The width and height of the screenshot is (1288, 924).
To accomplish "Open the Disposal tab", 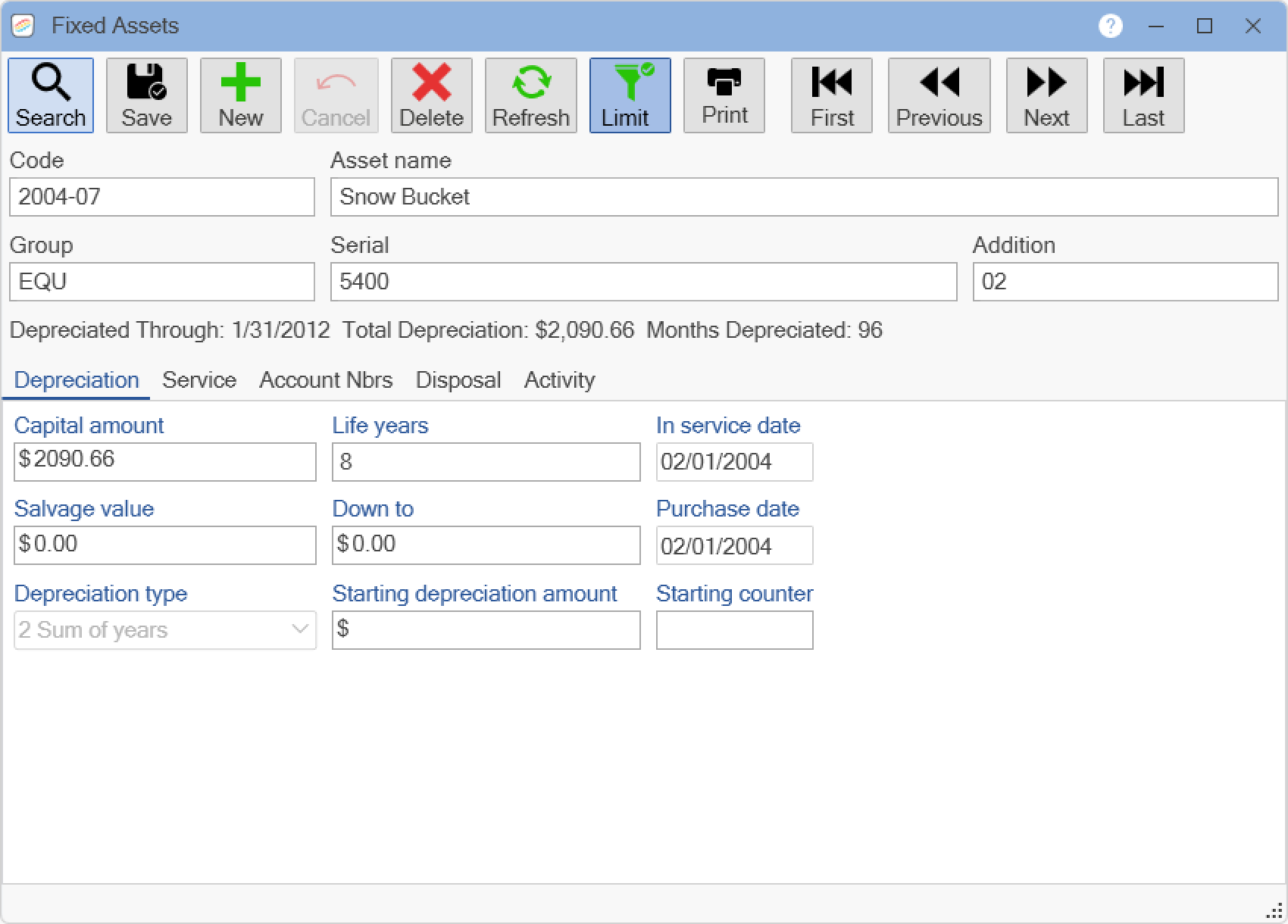I will (x=458, y=379).
